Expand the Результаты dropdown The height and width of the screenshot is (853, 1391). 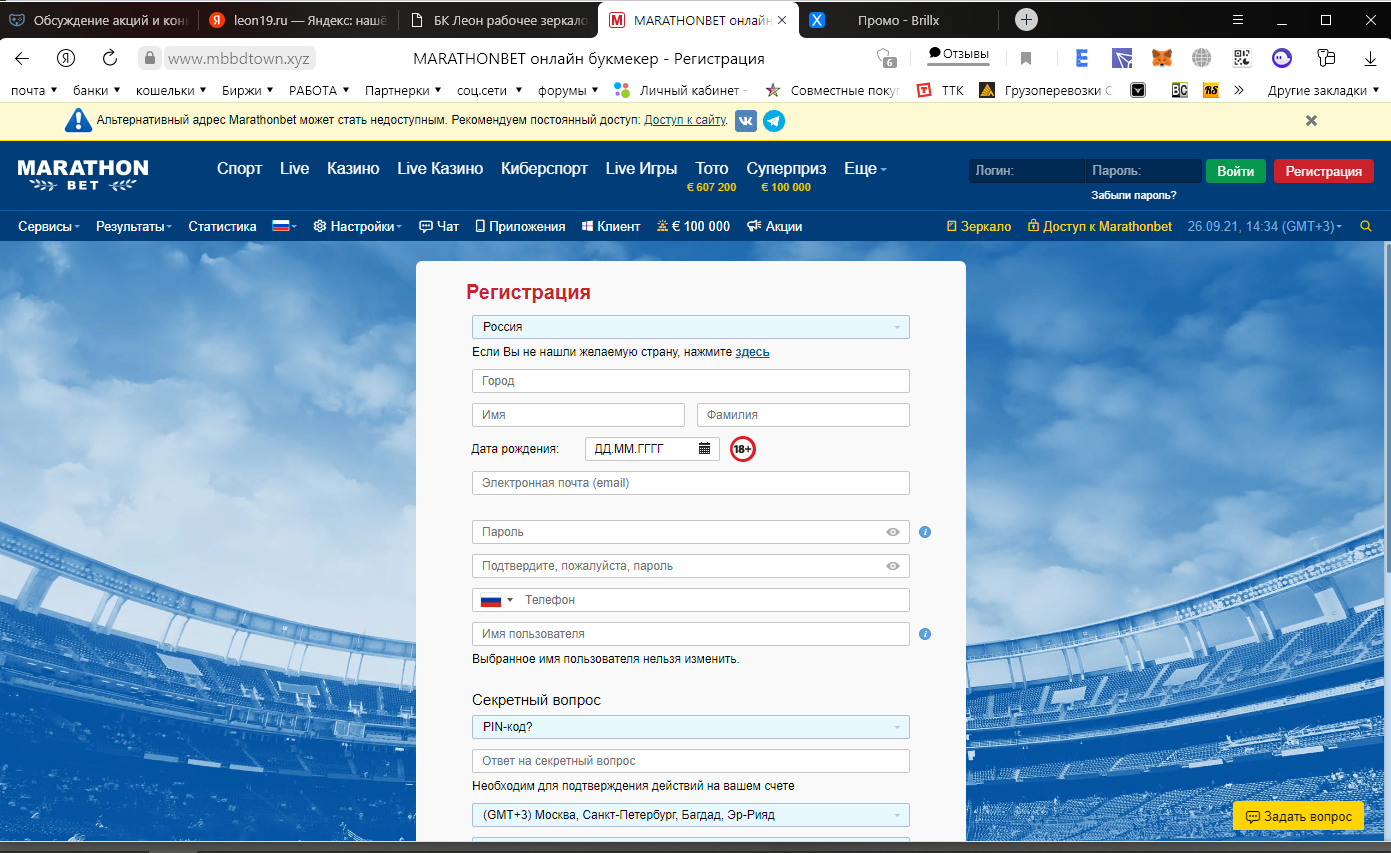[x=134, y=227]
